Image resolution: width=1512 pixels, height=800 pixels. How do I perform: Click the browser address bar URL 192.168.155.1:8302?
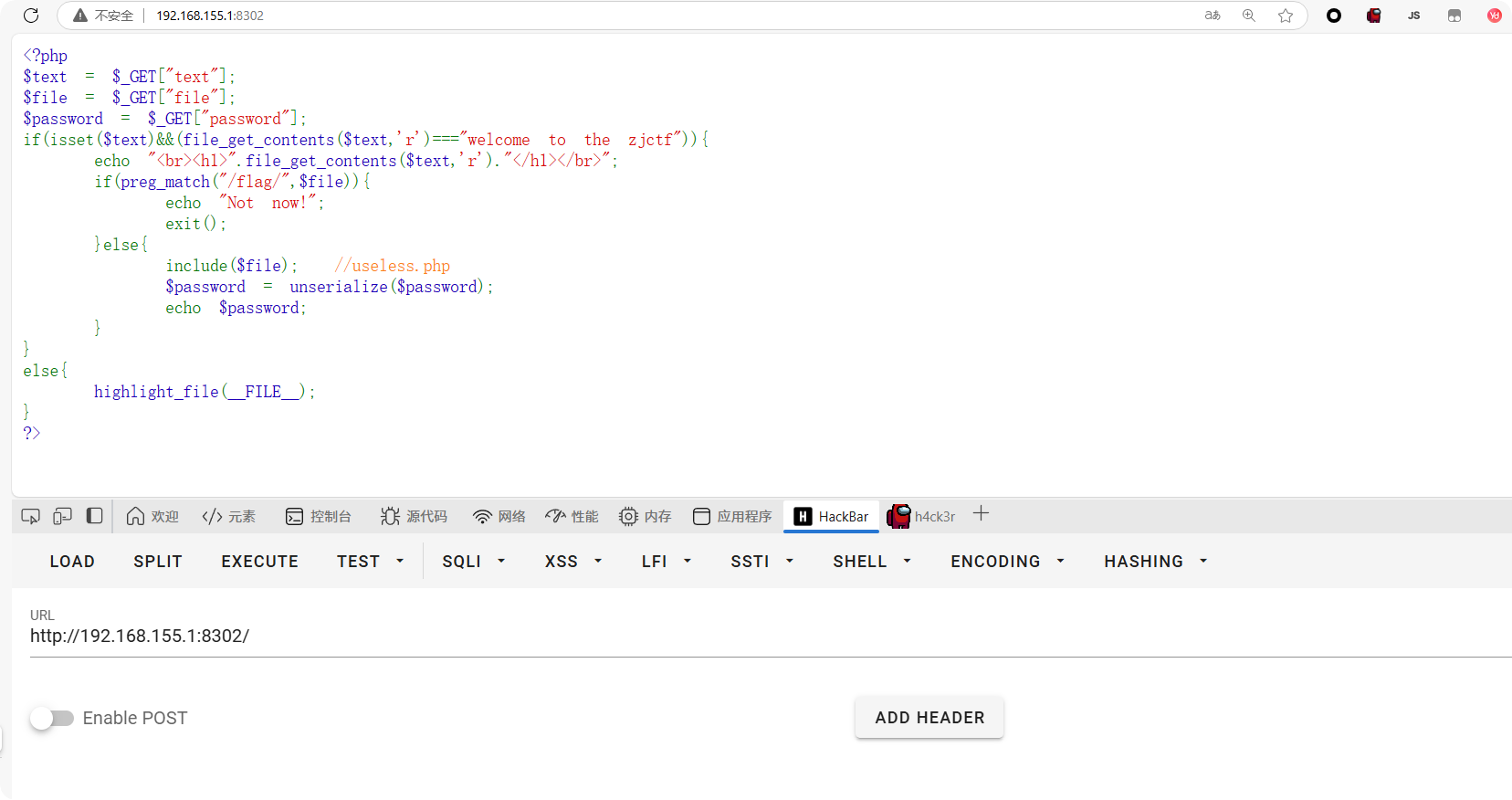(x=210, y=16)
